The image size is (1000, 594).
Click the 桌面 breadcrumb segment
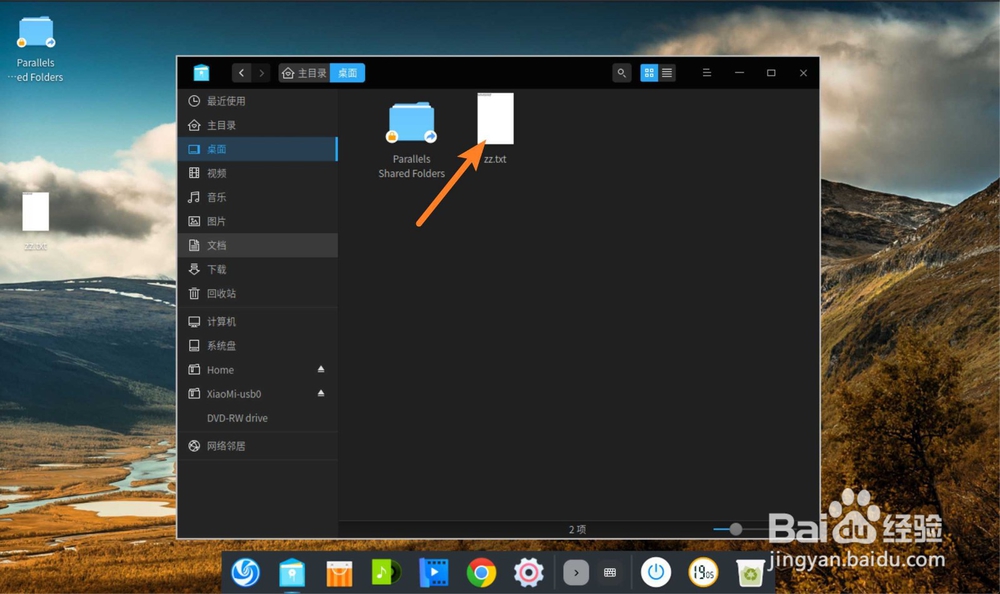(x=348, y=73)
